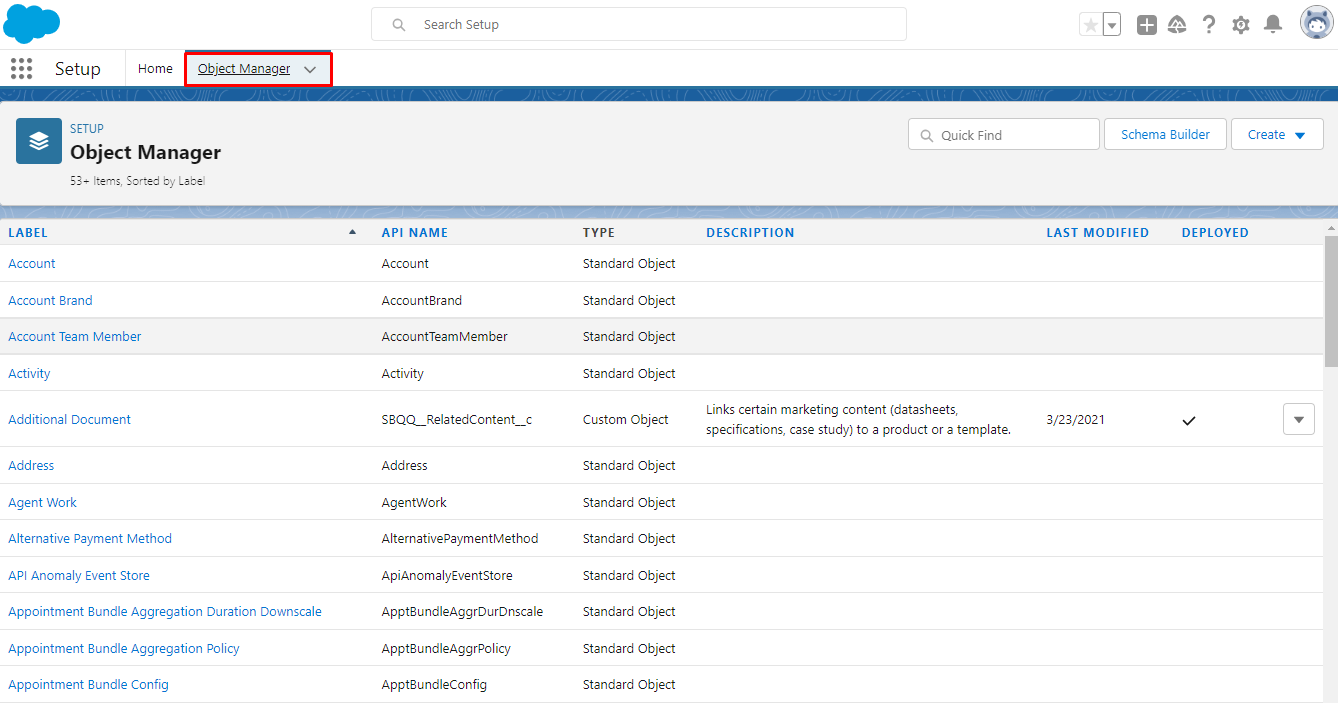Image resolution: width=1338 pixels, height=703 pixels.
Task: Open the Help question mark icon
Action: click(1209, 25)
